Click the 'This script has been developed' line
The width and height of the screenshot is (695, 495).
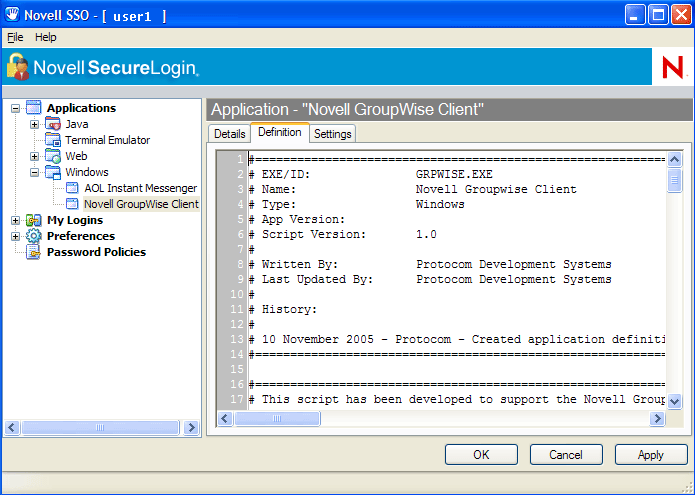457,399
